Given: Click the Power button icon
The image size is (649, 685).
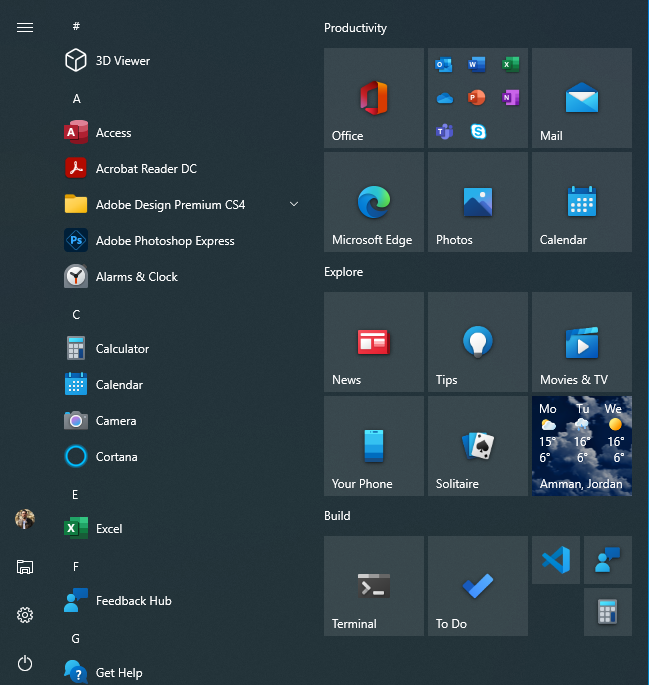Looking at the screenshot, I should (x=25, y=663).
